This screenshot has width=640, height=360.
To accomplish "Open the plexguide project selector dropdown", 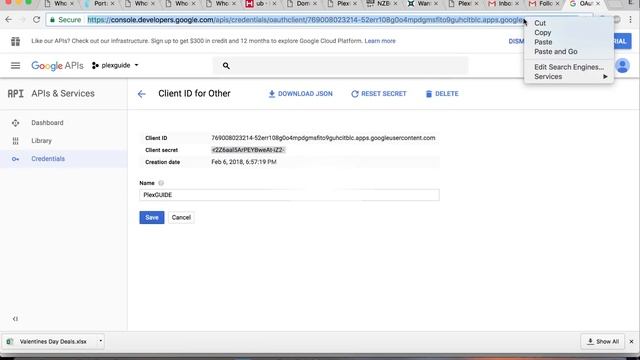I will pyautogui.click(x=115, y=65).
